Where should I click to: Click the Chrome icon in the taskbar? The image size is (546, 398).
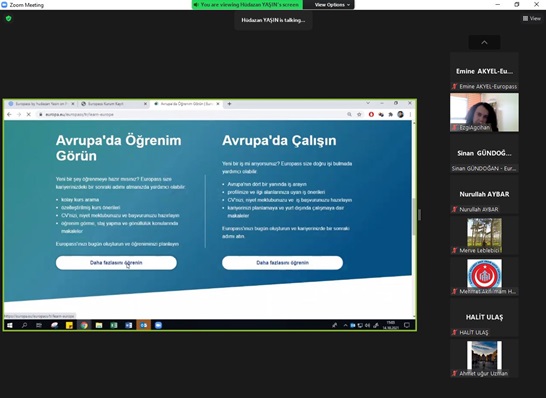tap(84, 325)
